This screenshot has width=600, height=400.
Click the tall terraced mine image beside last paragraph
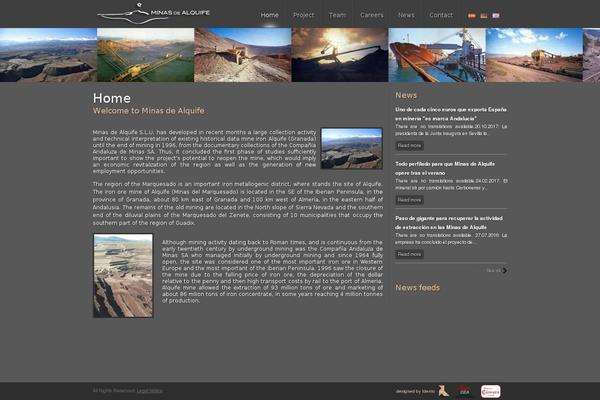(x=123, y=276)
